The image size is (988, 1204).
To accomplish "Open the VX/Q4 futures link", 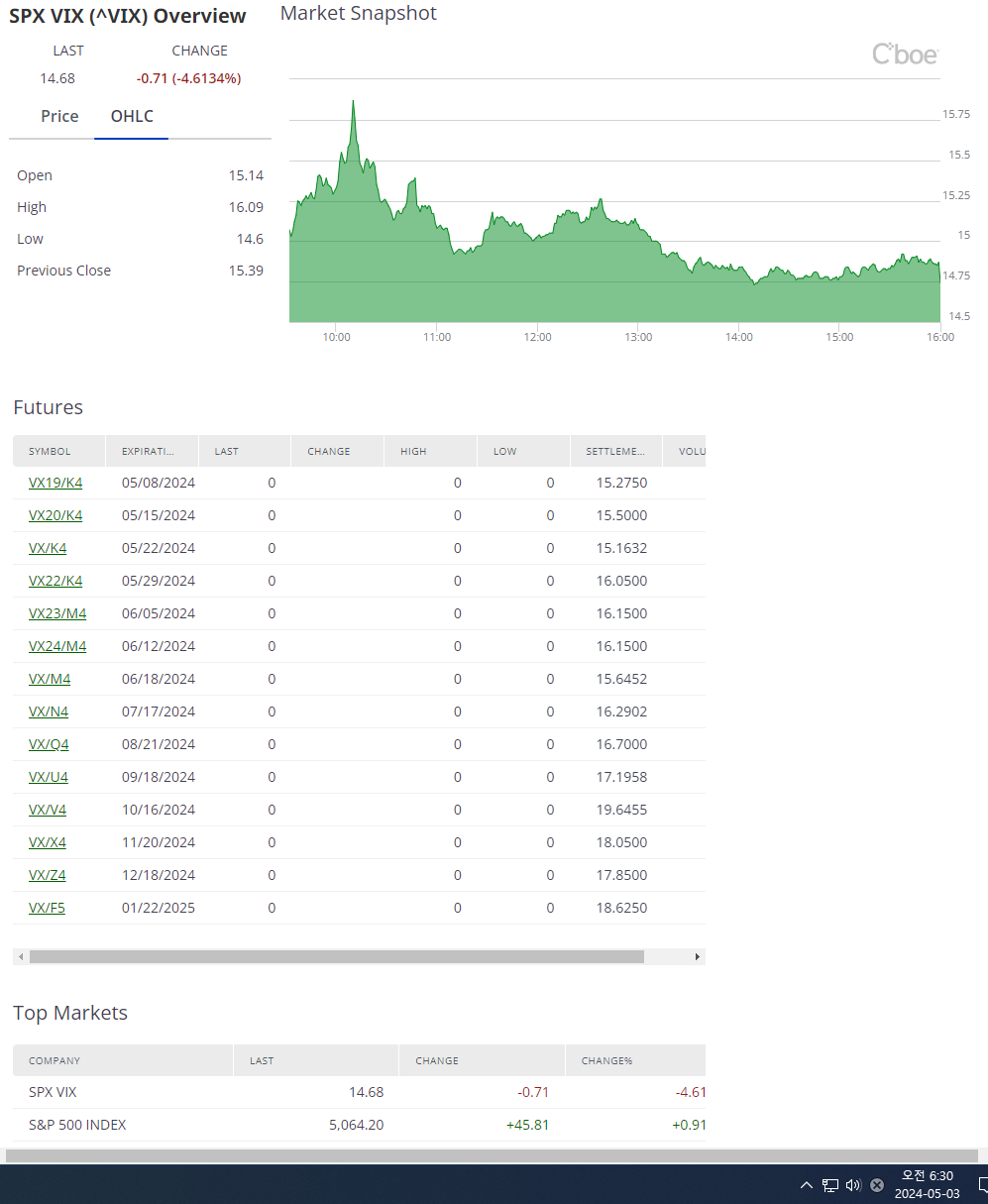I will point(49,744).
